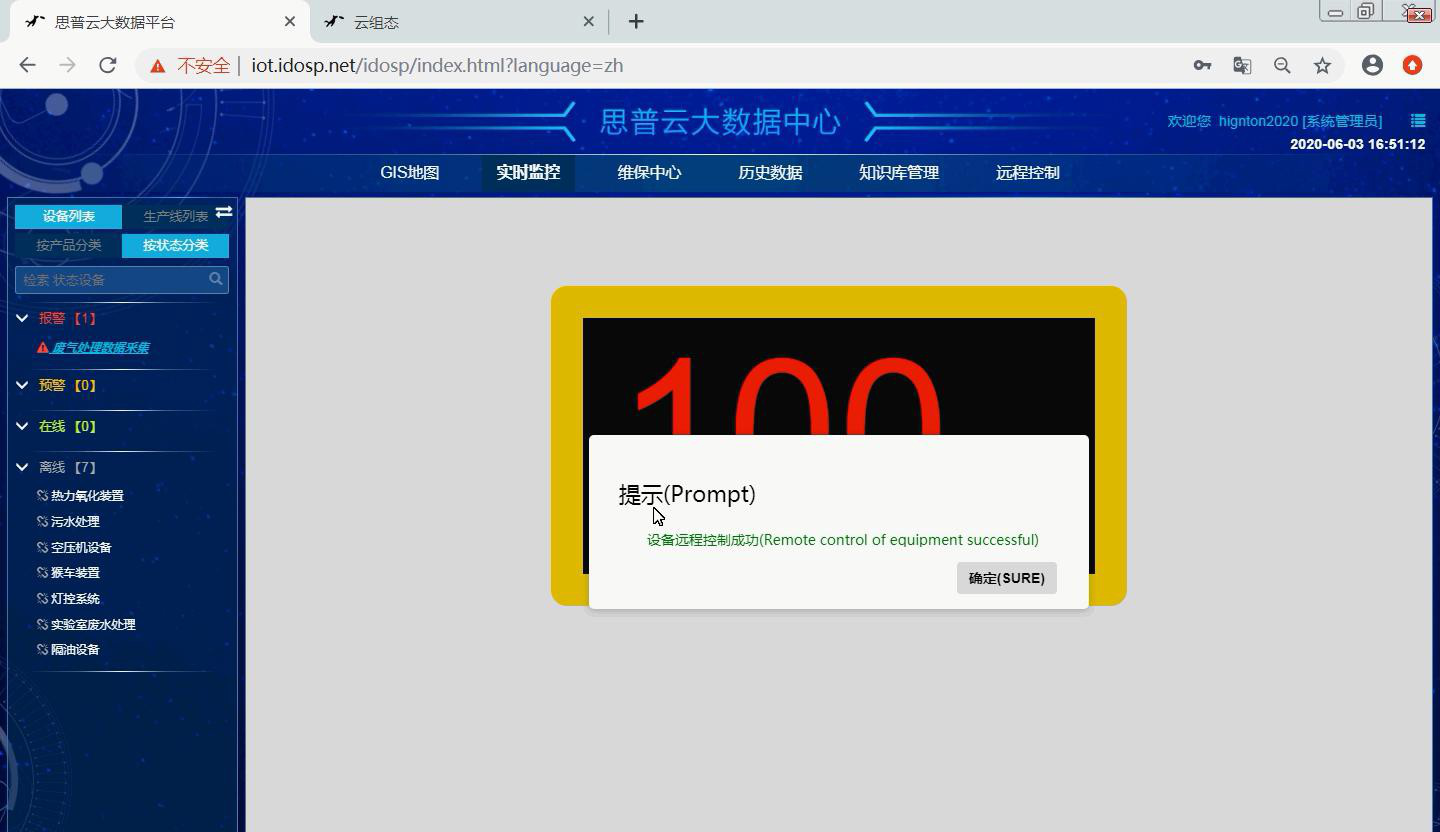This screenshot has height=832, width=1440.
Task: Switch to 按产品分类 classification
Action: coord(68,245)
